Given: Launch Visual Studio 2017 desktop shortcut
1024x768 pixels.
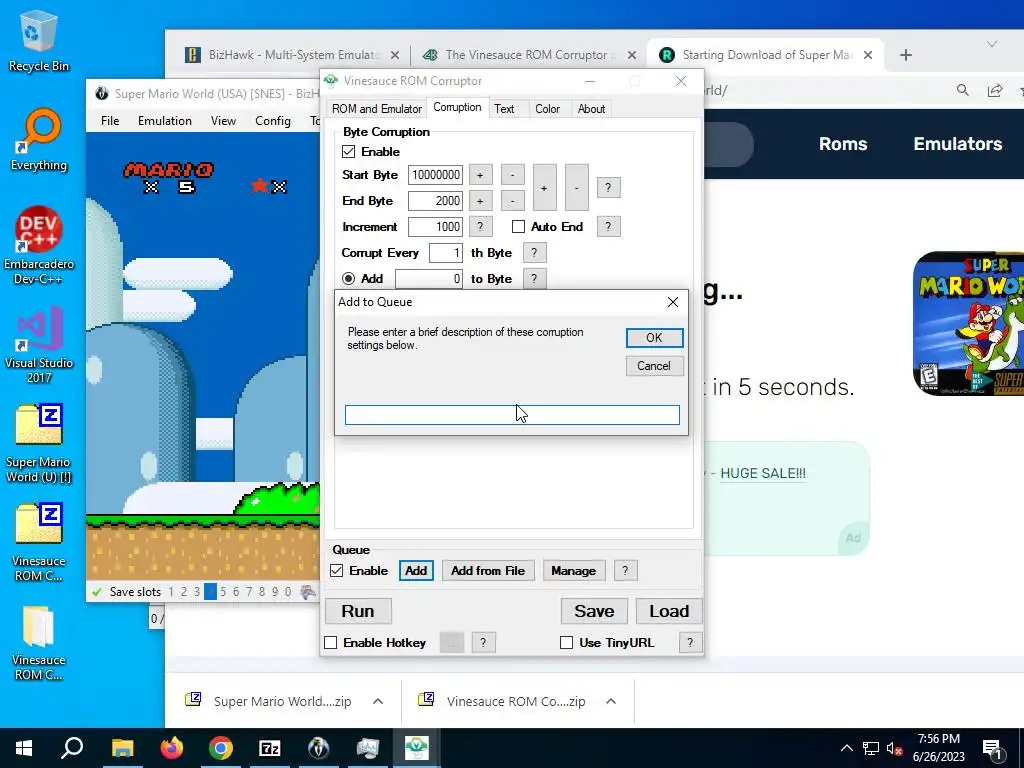Looking at the screenshot, I should click(38, 345).
